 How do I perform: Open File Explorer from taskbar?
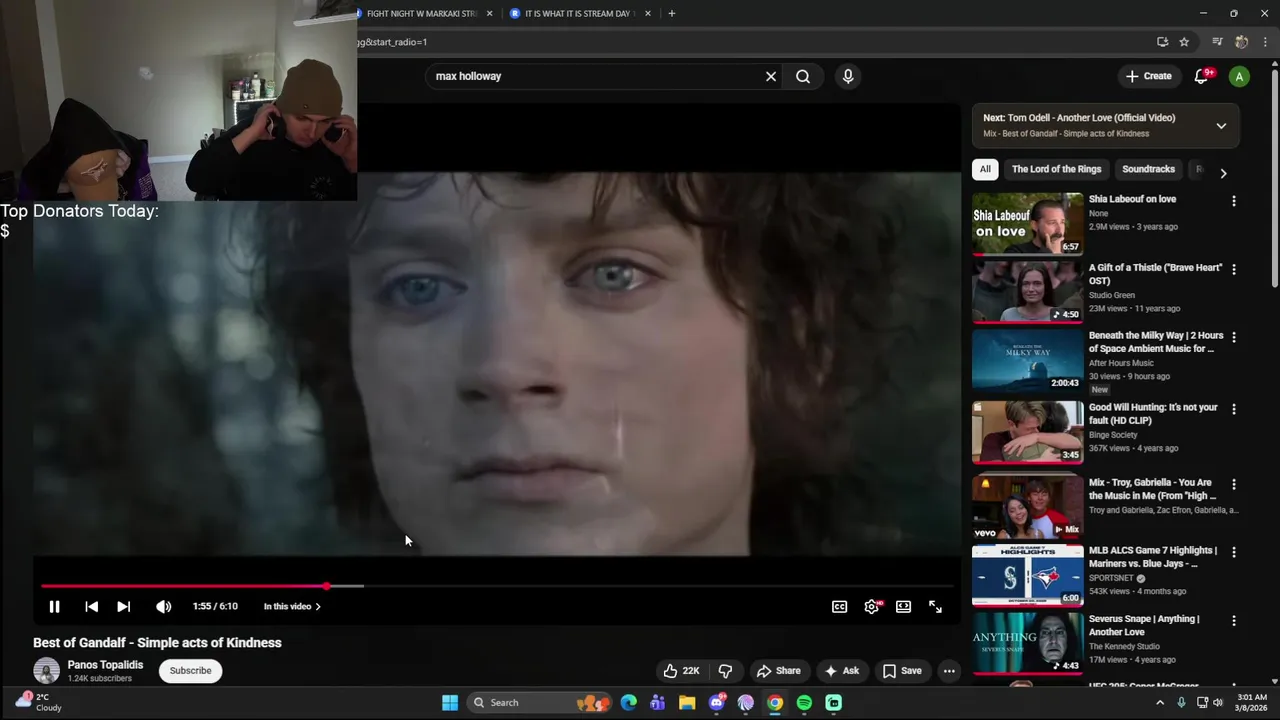click(687, 703)
